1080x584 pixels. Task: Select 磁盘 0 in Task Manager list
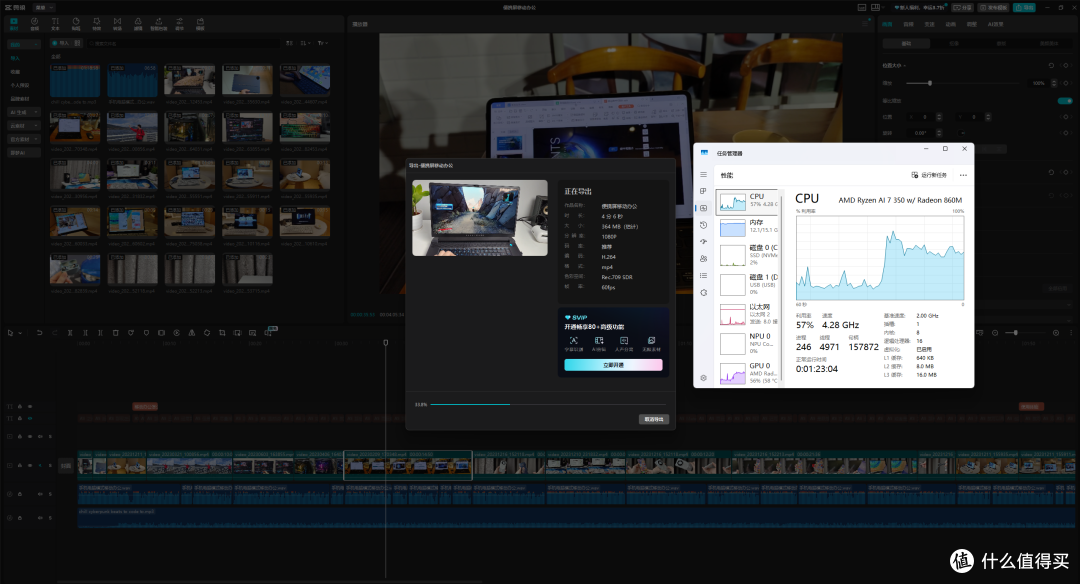748,255
